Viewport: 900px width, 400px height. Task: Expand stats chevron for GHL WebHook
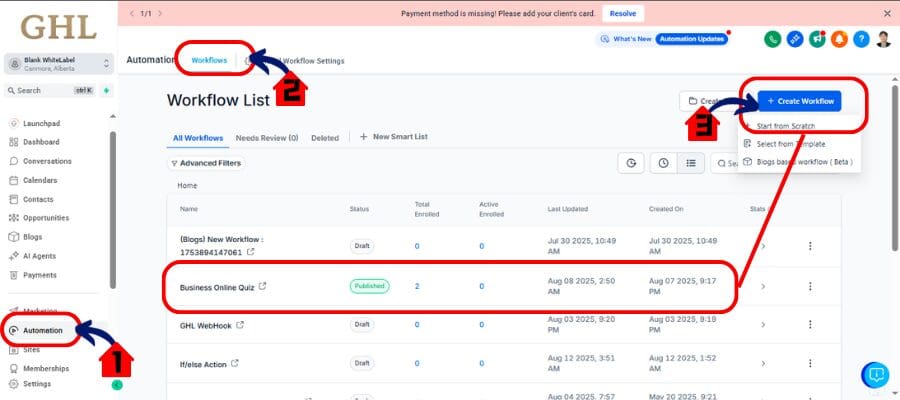(763, 325)
